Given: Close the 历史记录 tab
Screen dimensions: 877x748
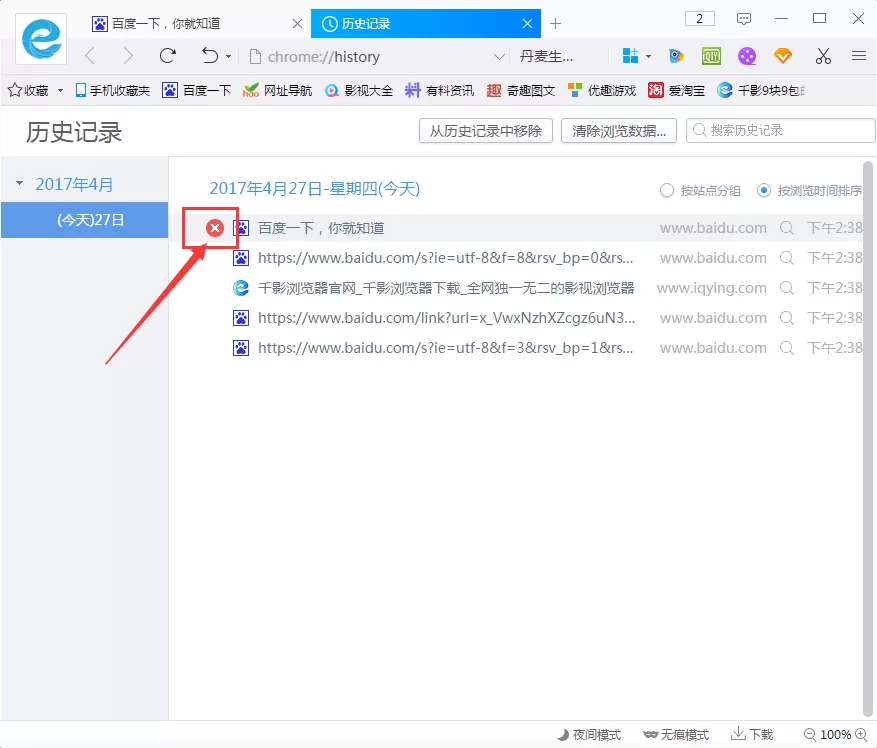Looking at the screenshot, I should click(x=527, y=23).
